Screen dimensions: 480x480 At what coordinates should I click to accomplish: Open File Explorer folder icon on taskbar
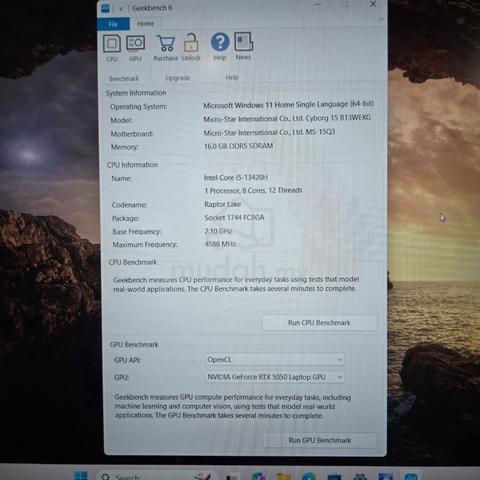pos(284,476)
